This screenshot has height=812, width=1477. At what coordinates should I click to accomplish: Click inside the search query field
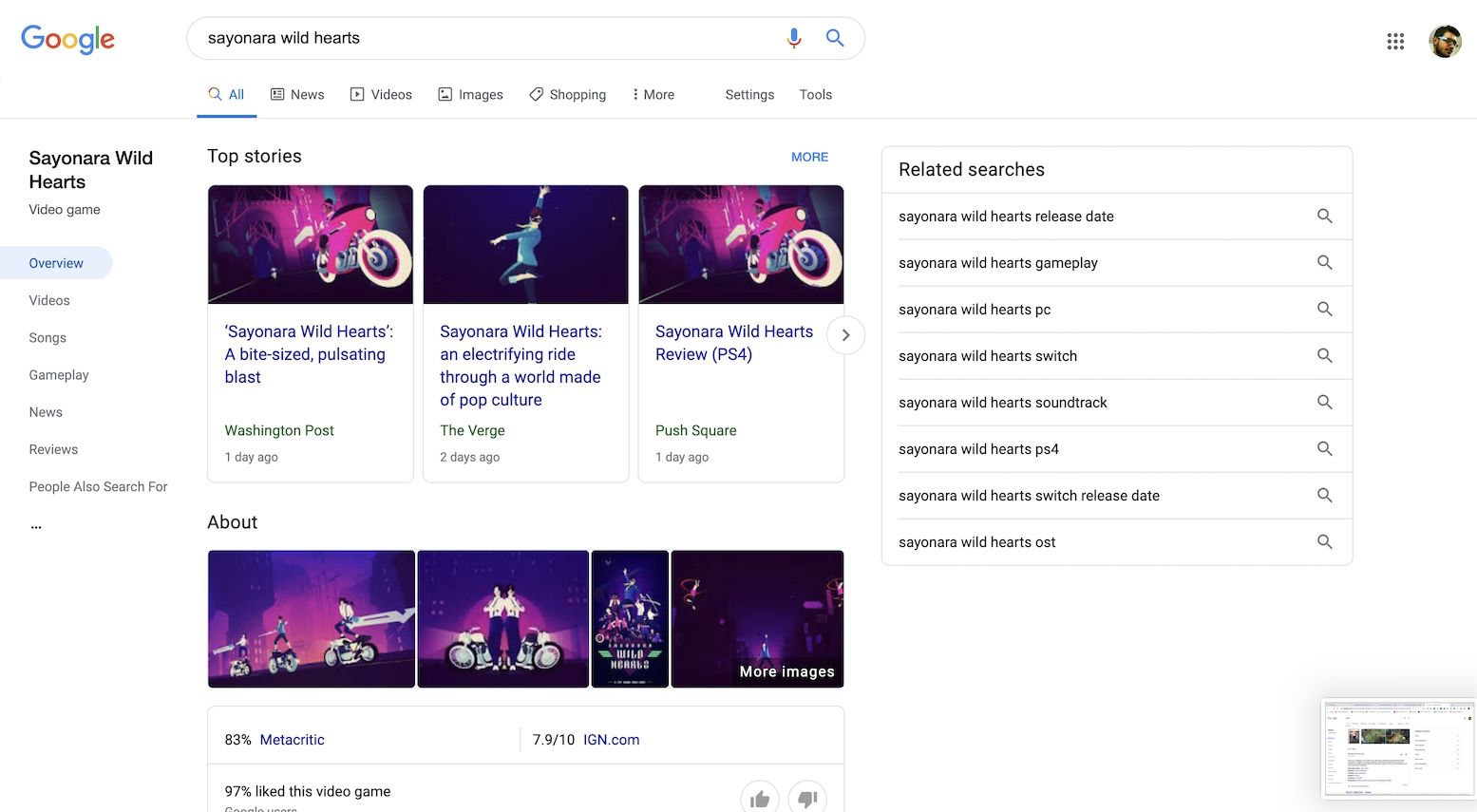pyautogui.click(x=475, y=38)
